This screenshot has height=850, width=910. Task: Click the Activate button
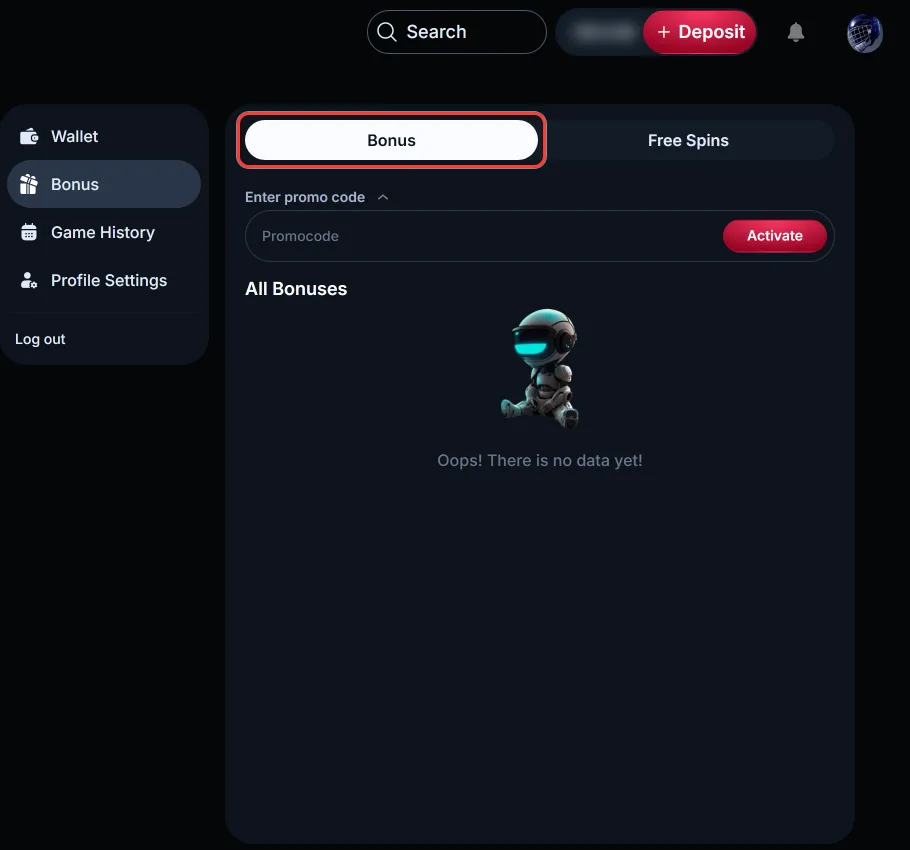775,236
